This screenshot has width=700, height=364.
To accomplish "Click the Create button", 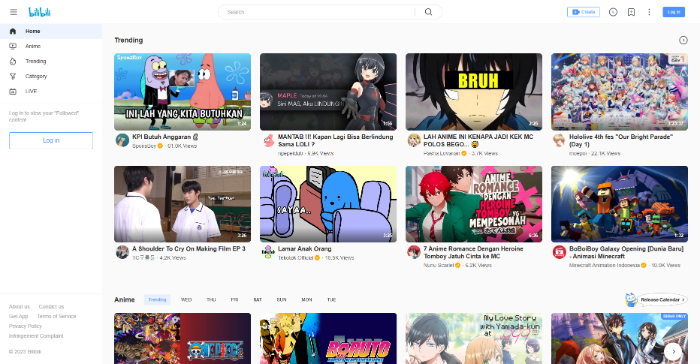I will pos(583,12).
